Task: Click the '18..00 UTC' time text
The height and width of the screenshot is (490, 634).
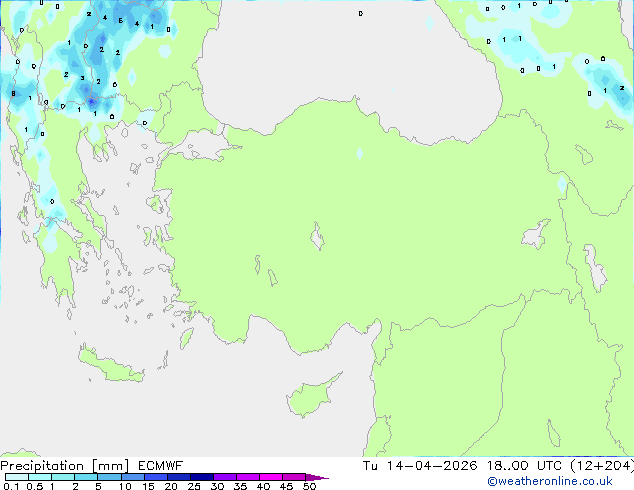Action: [524, 466]
